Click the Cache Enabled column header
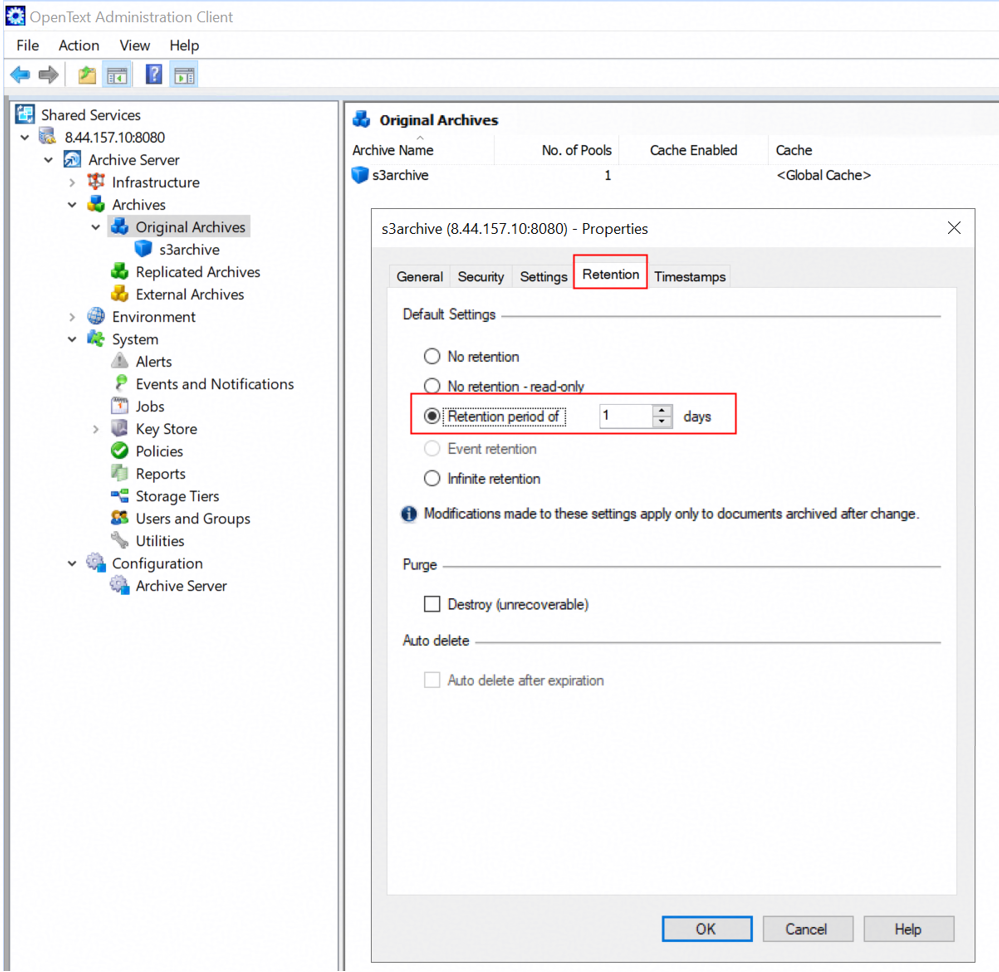Viewport: 999px width, 972px height. tap(693, 150)
